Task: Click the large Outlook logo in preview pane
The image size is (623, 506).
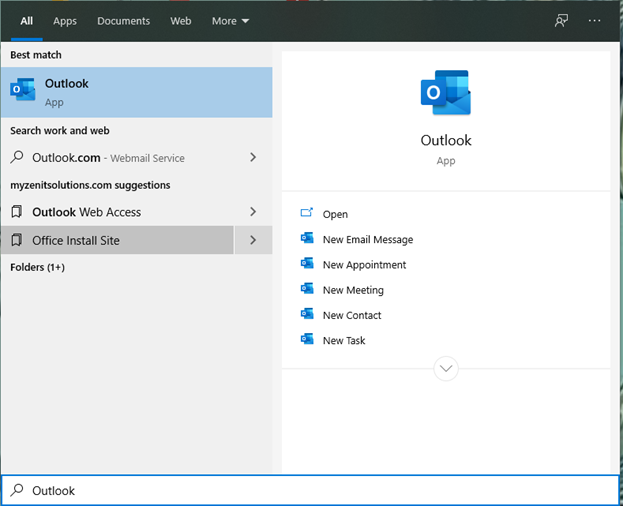Action: 445,93
